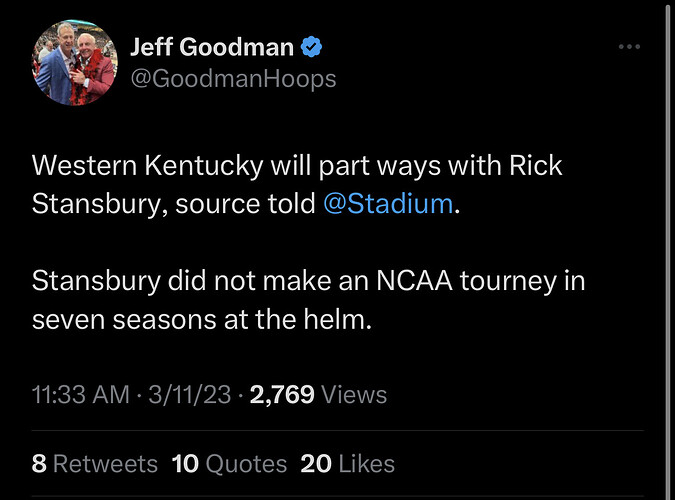Click the 3/11/23 date
675x500 pixels.
[x=190, y=395]
